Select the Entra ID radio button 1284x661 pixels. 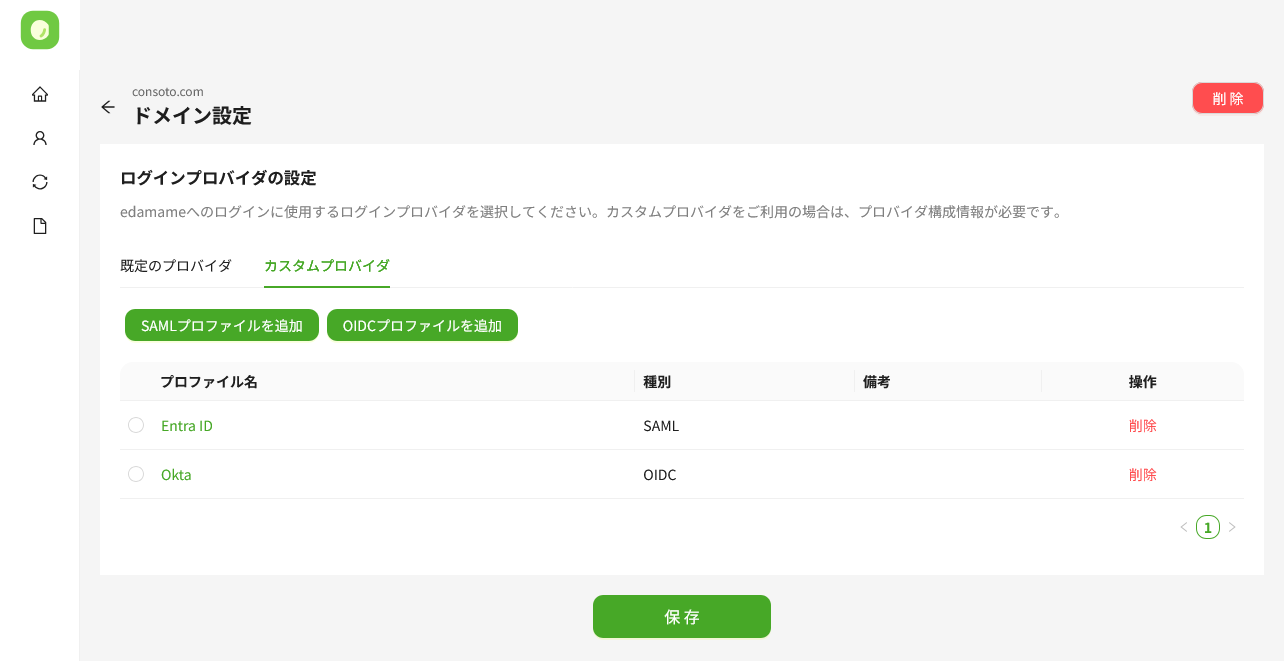point(136,425)
